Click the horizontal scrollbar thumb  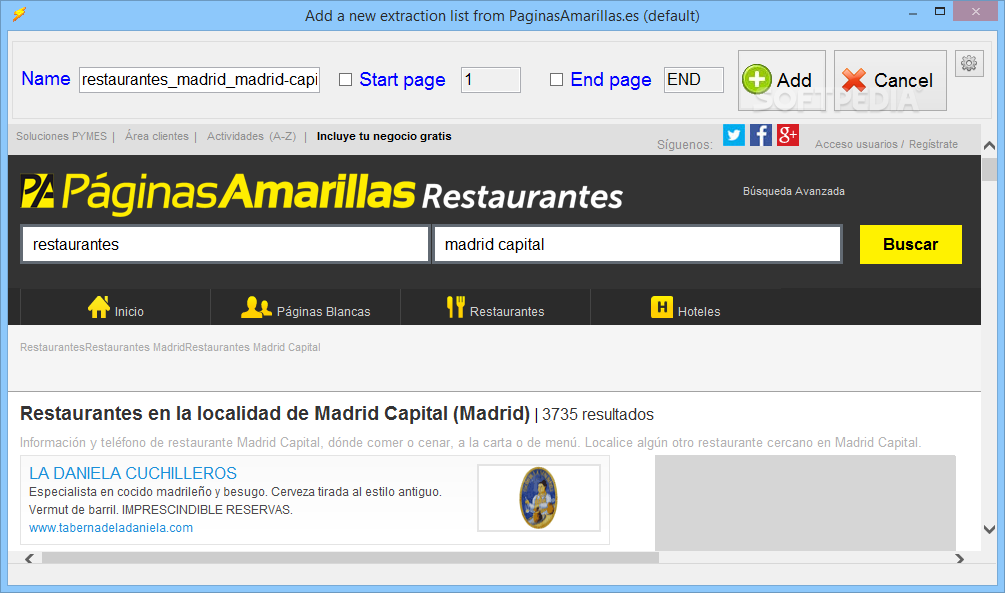[351, 558]
